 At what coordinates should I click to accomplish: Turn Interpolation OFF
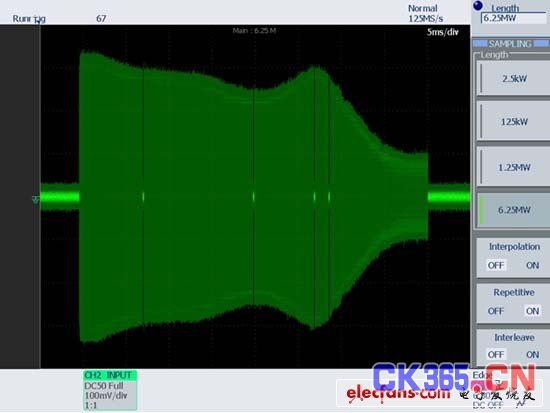click(x=496, y=265)
